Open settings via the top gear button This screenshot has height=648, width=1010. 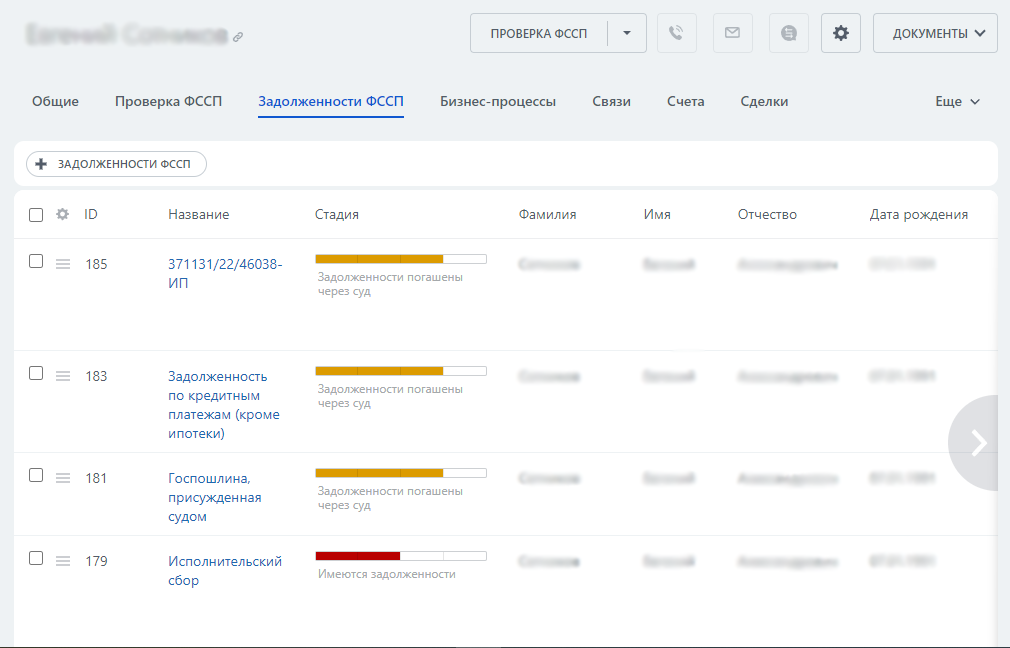pos(841,33)
